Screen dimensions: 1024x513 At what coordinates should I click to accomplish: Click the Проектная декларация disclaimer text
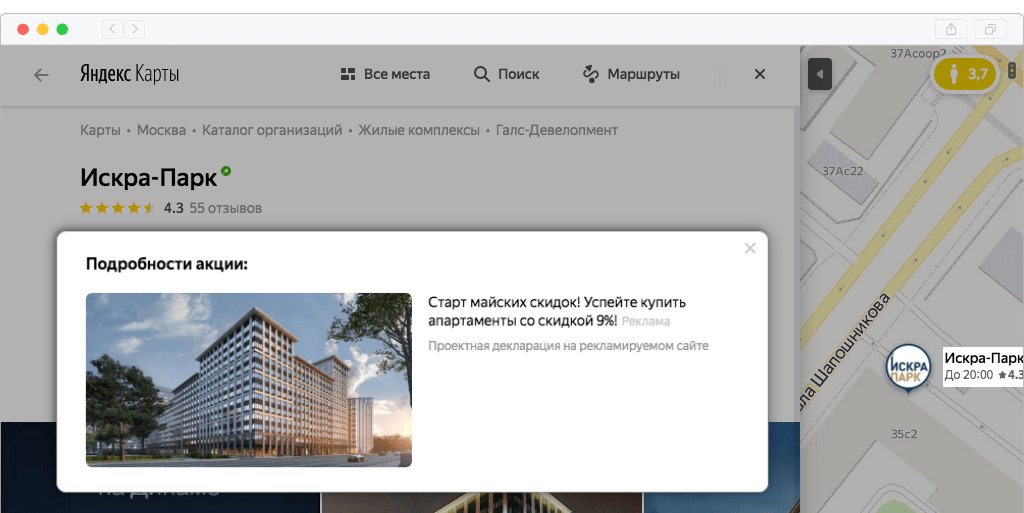(x=568, y=345)
